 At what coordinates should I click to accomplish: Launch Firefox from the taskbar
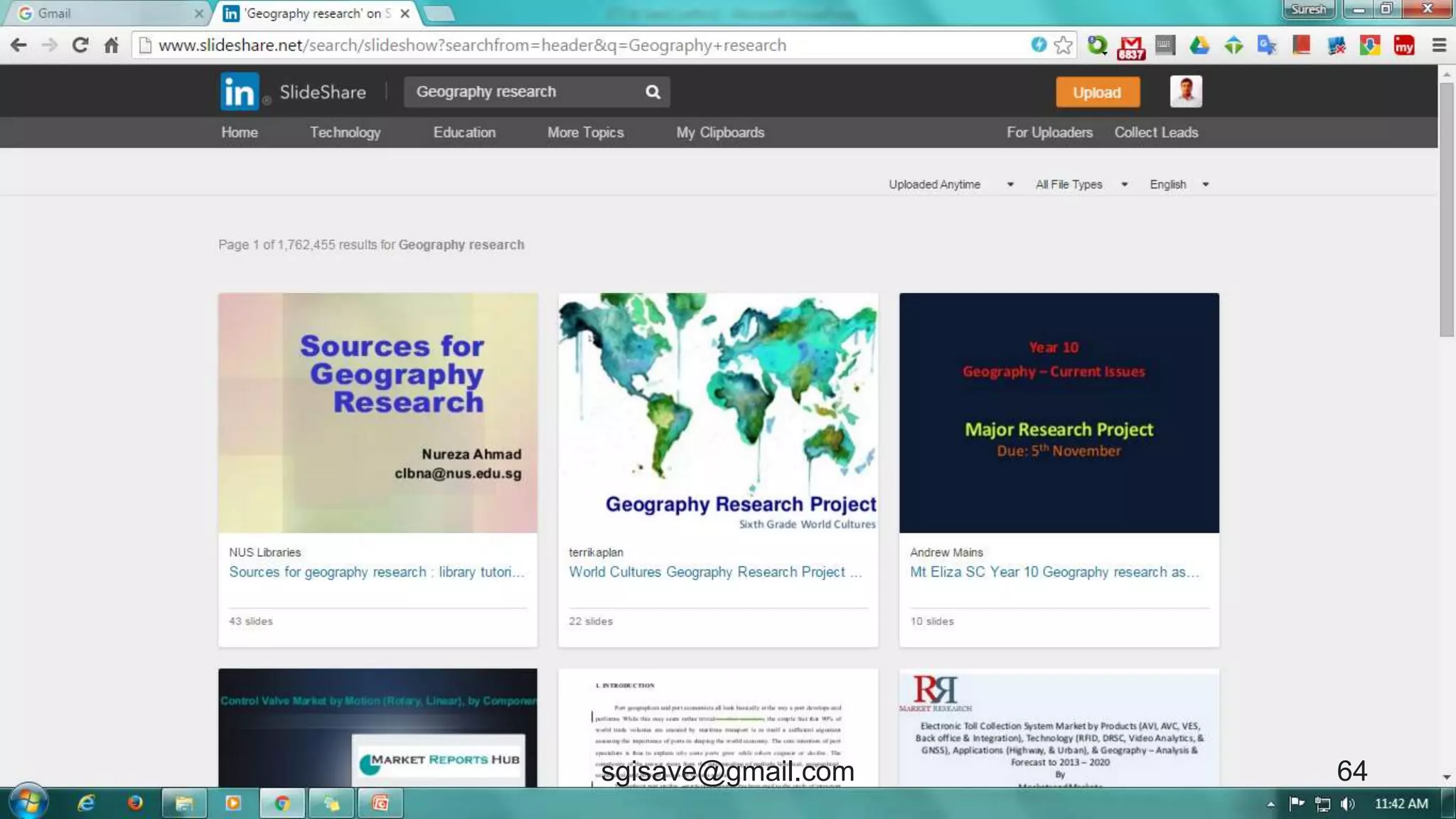click(x=135, y=803)
